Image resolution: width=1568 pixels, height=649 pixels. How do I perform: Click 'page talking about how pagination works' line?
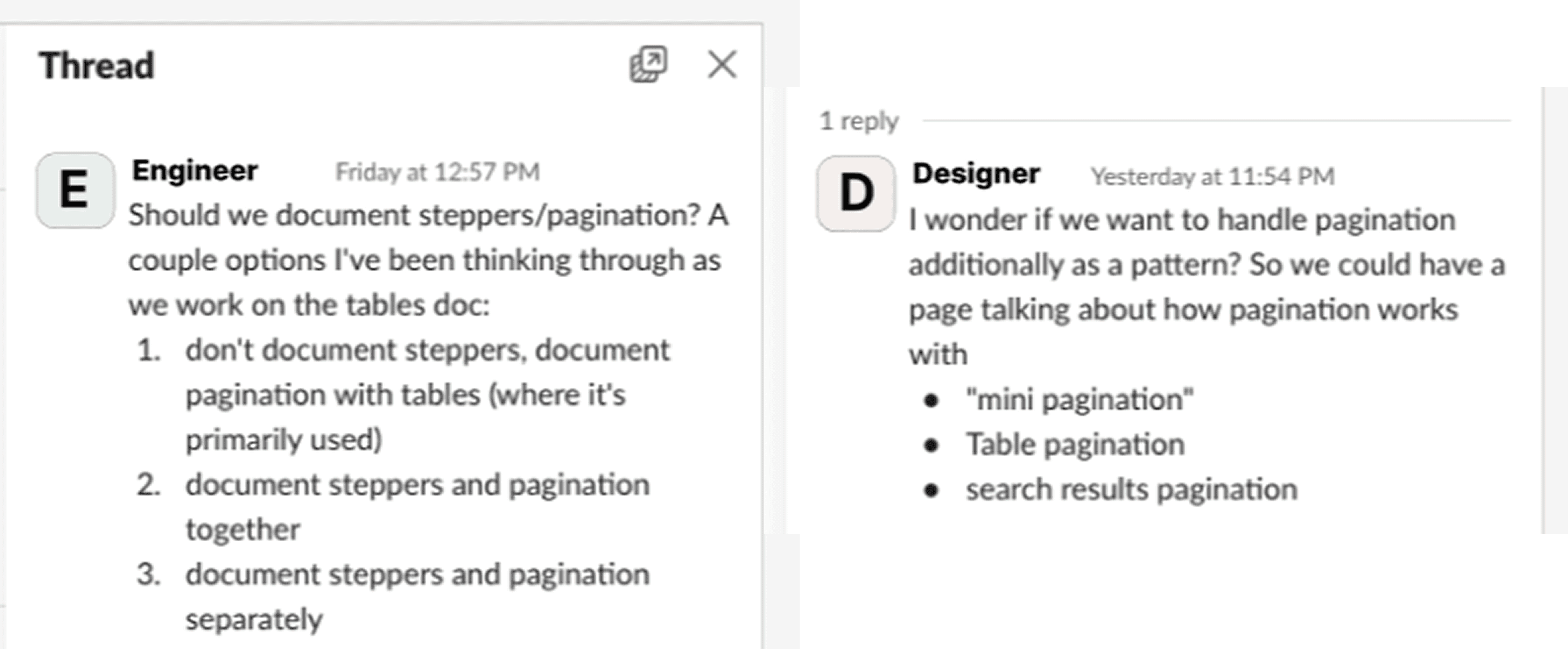click(1183, 309)
